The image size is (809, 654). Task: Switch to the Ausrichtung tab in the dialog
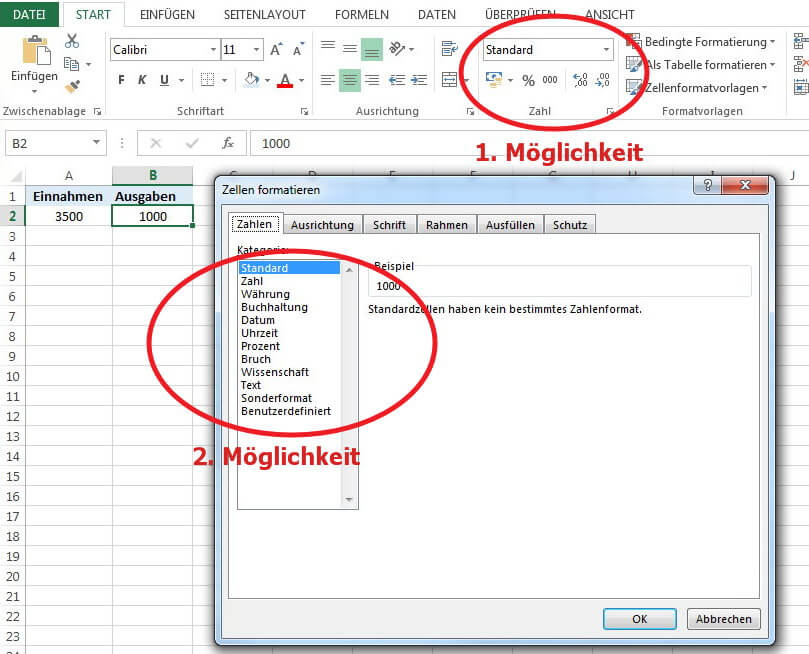[322, 225]
